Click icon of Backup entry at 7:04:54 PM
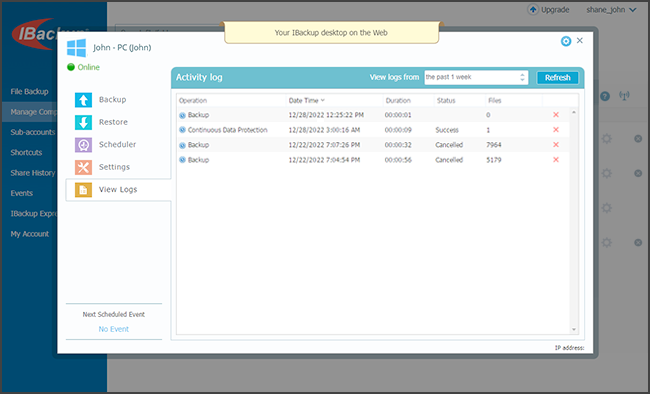 click(182, 160)
